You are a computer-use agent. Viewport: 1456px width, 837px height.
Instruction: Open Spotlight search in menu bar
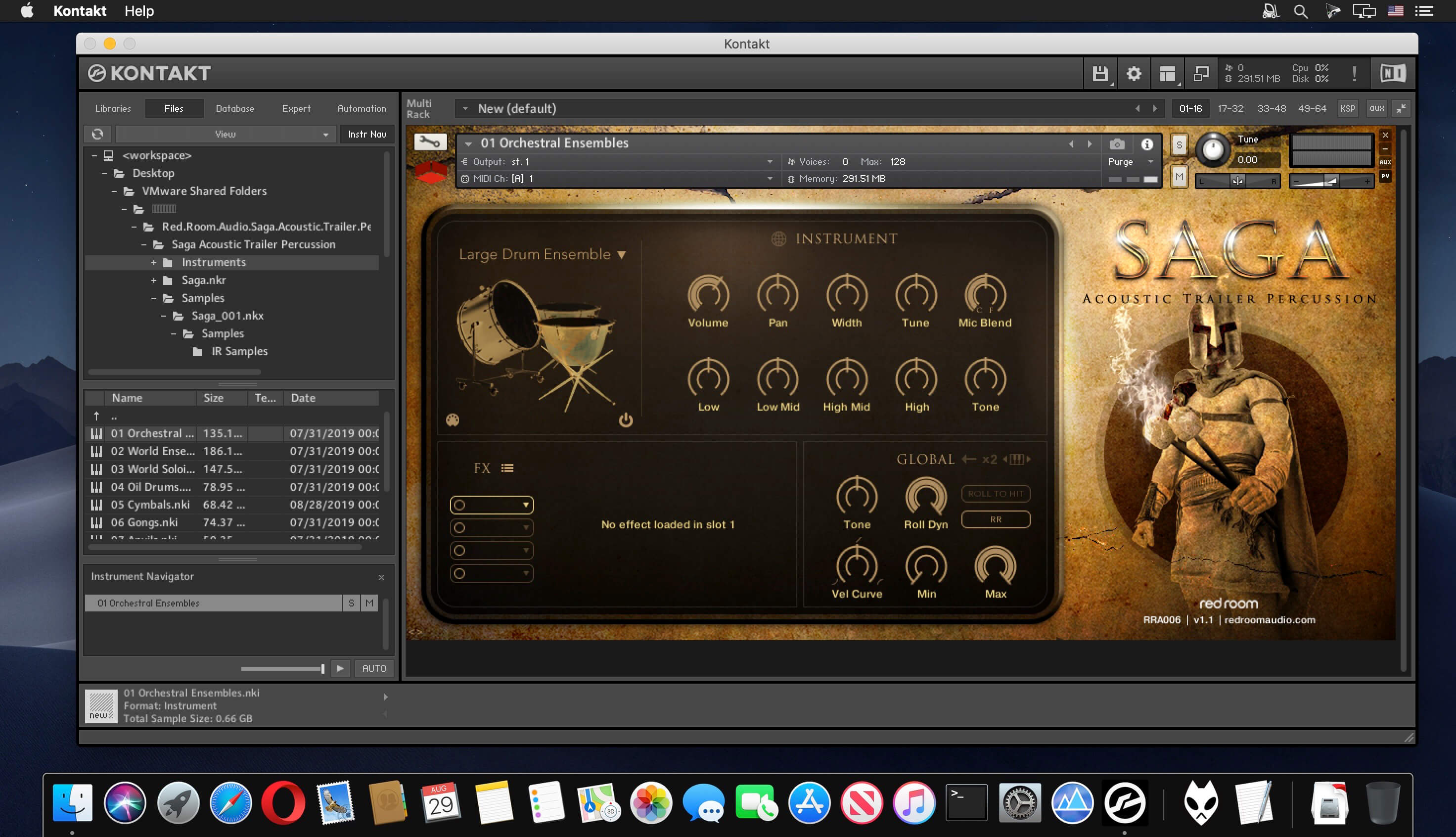click(x=1300, y=11)
